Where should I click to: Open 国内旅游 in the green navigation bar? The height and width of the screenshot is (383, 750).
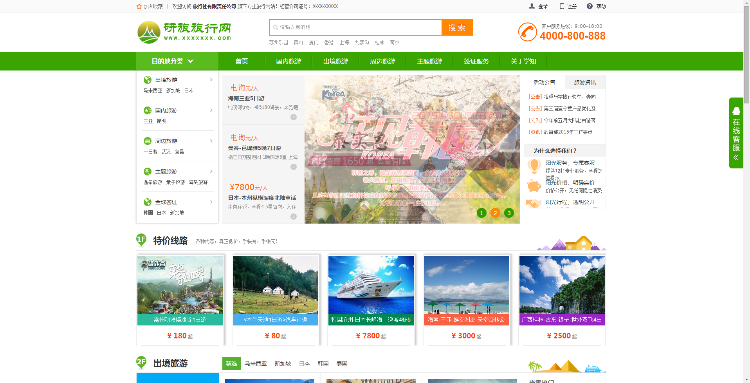(x=289, y=61)
